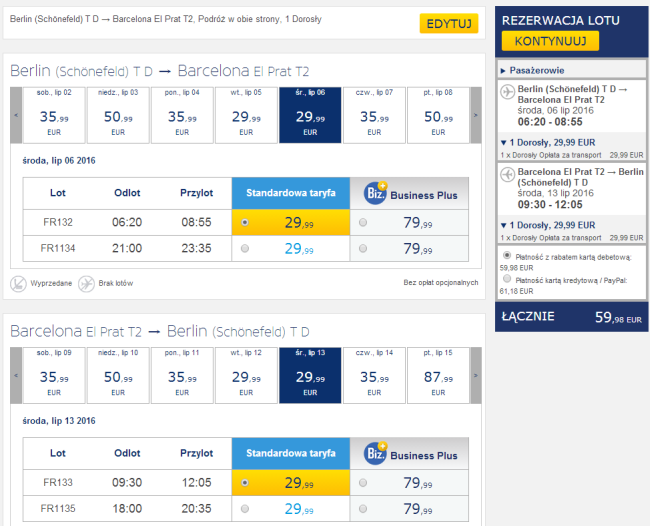Click the Brak lotów no-flights plane icon

pyautogui.click(x=86, y=284)
